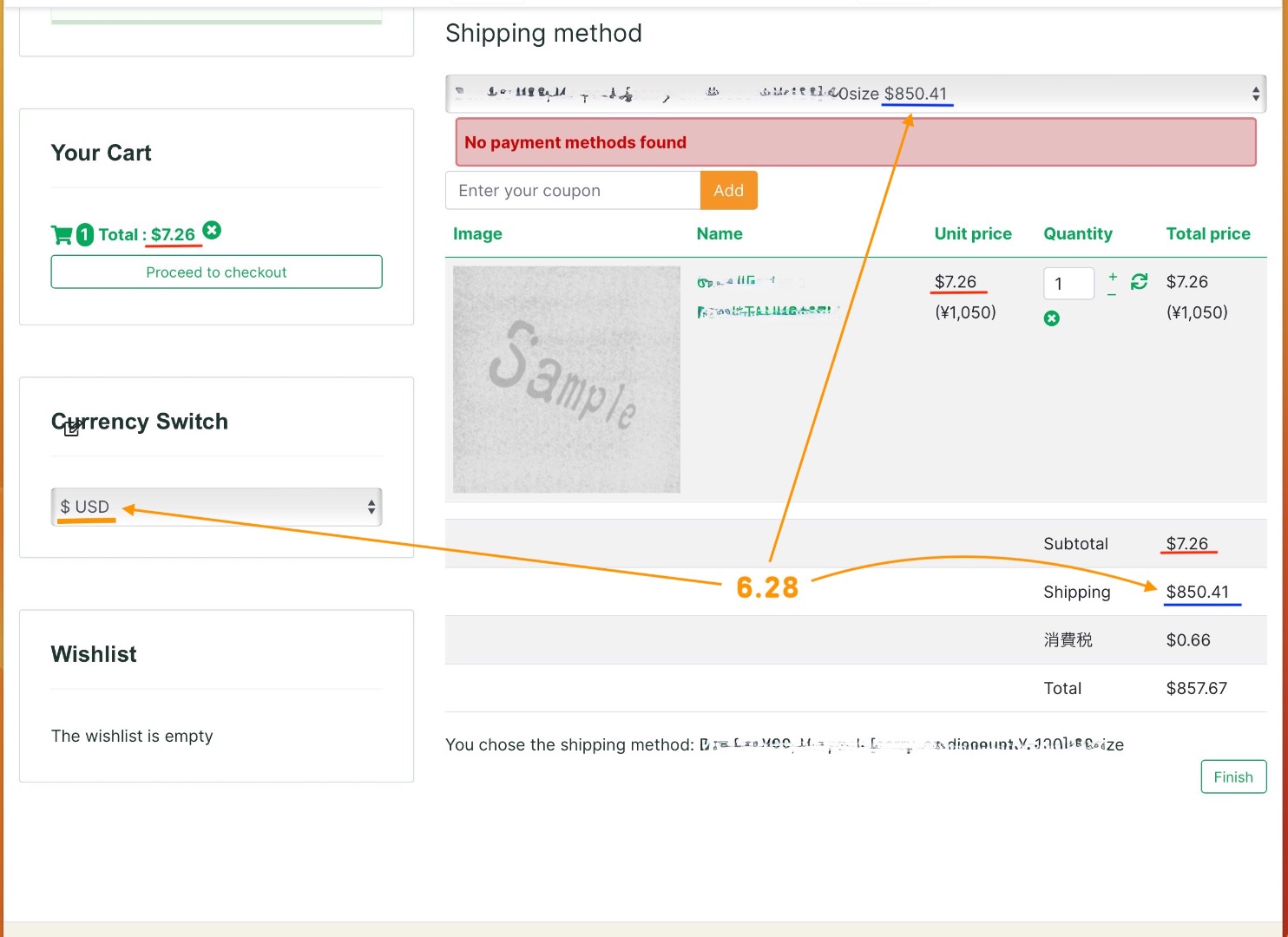This screenshot has width=1288, height=937.
Task: Click the Total price column header
Action: click(x=1207, y=233)
